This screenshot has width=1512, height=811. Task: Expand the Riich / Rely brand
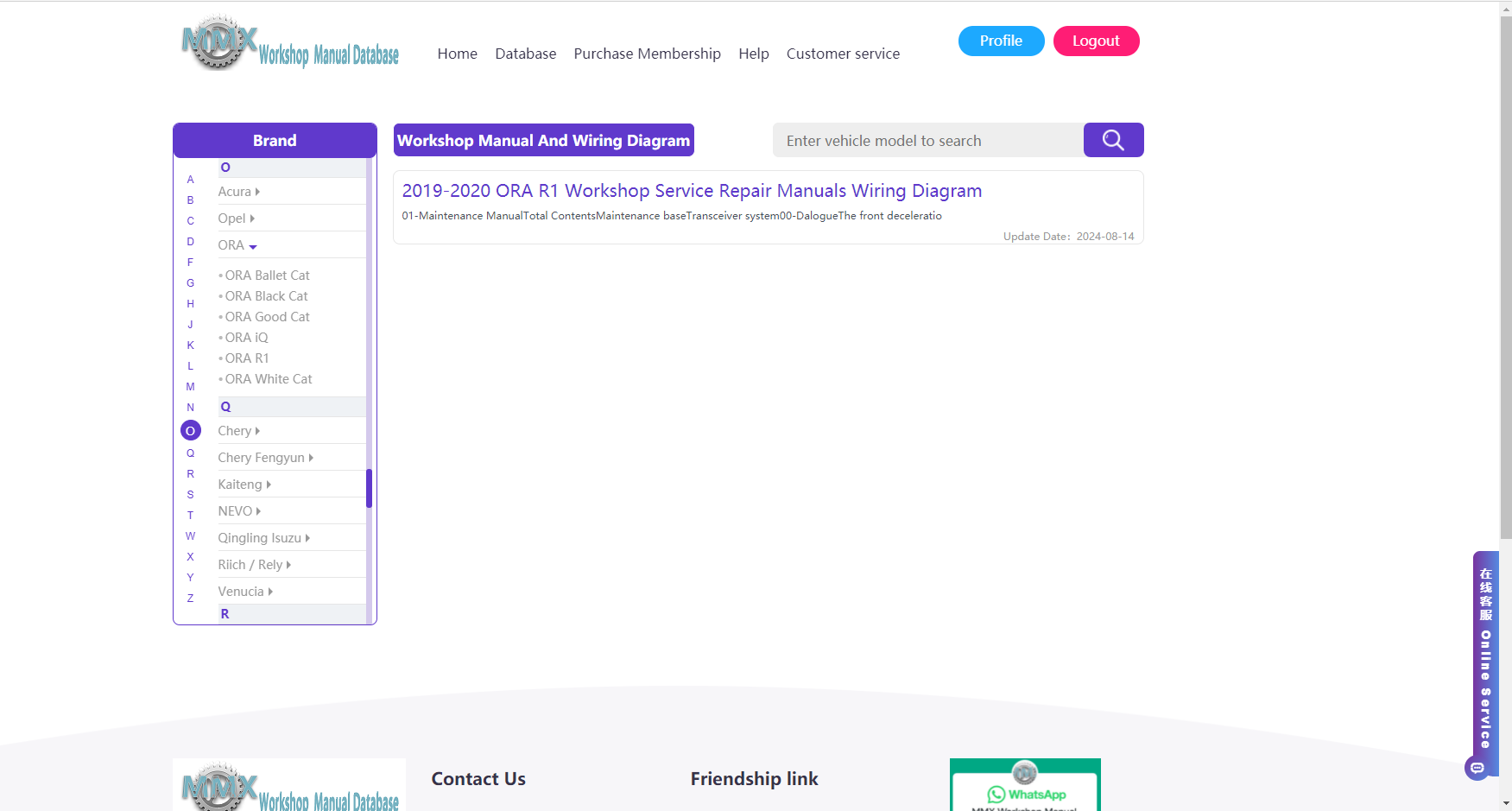[x=255, y=565]
